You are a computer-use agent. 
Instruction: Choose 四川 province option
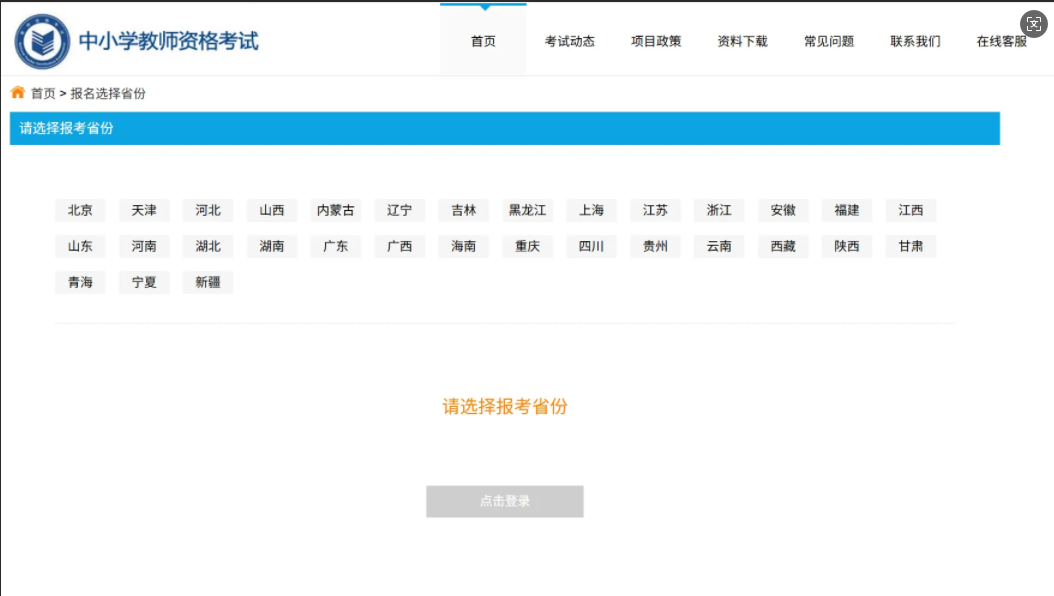coord(591,246)
